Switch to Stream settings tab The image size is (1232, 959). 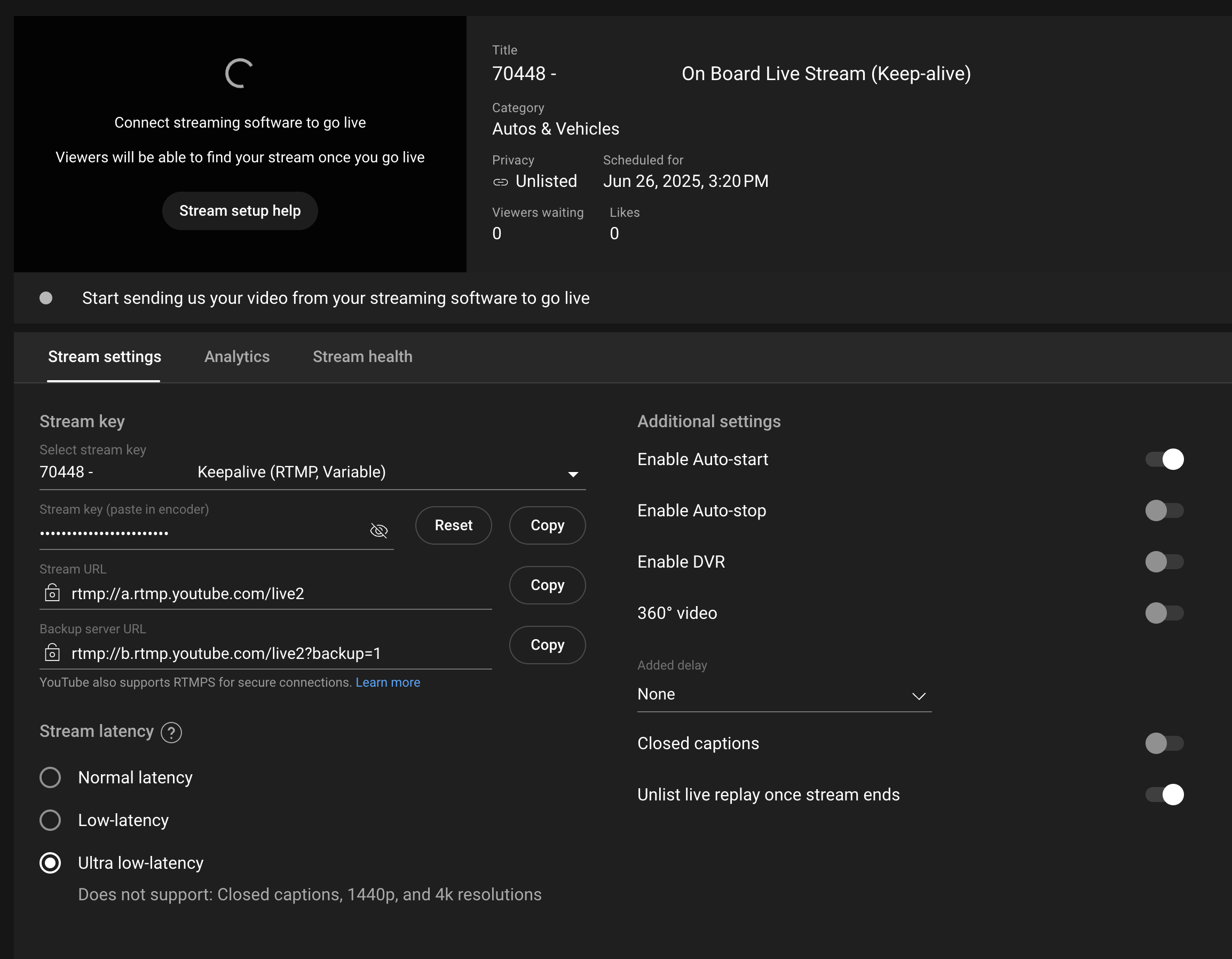(x=105, y=357)
